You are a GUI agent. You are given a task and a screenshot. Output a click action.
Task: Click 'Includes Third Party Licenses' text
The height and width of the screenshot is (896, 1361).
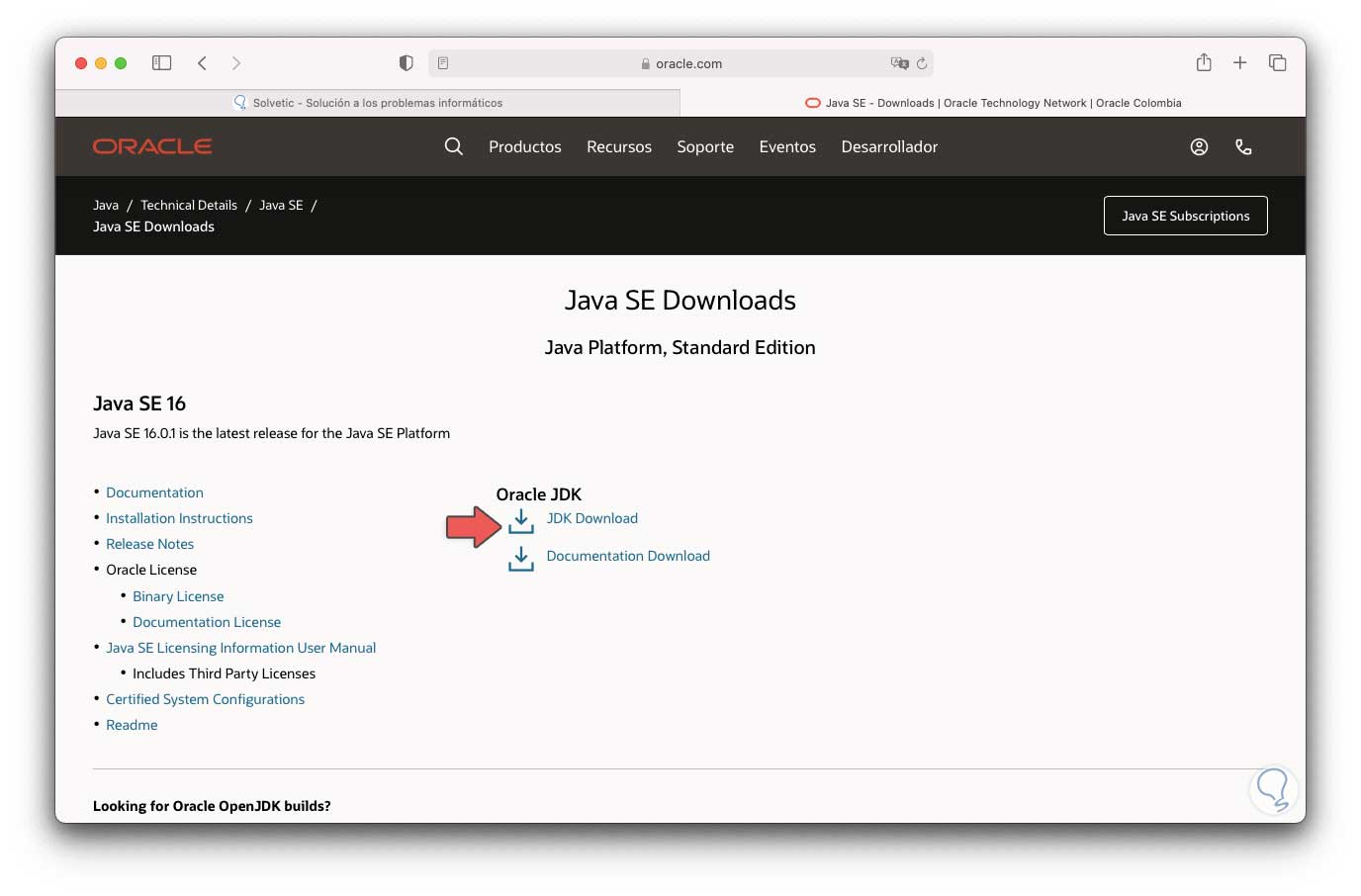pyautogui.click(x=224, y=673)
